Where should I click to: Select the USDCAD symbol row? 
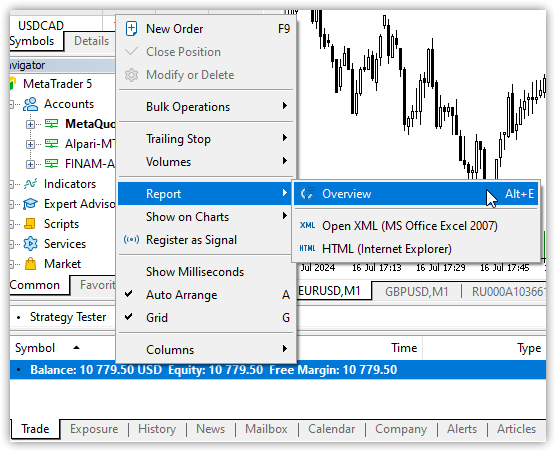[x=41, y=25]
